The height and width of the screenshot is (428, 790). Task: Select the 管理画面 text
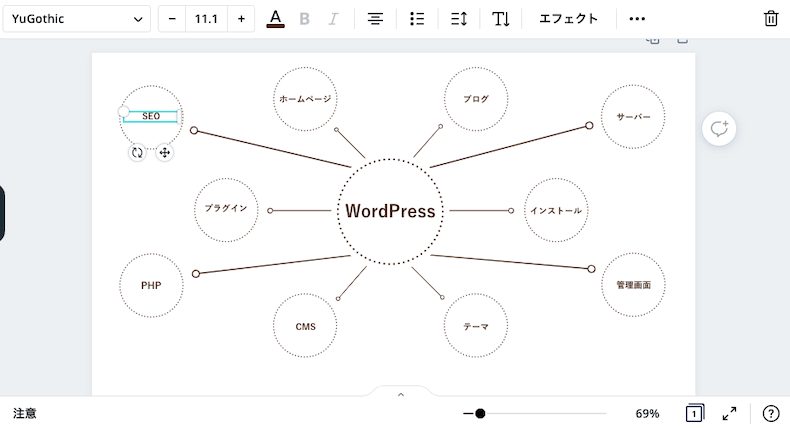coord(633,285)
